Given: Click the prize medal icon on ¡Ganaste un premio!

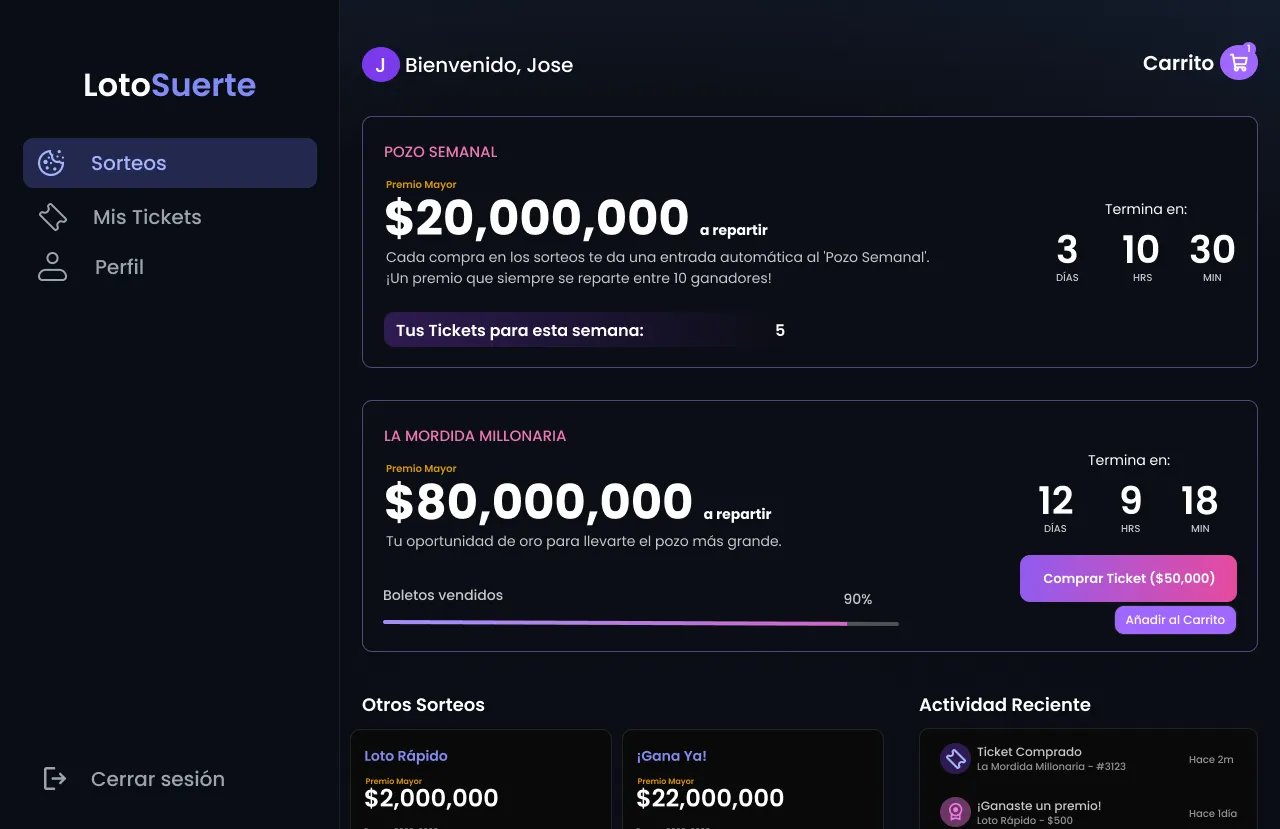Looking at the screenshot, I should pos(955,811).
